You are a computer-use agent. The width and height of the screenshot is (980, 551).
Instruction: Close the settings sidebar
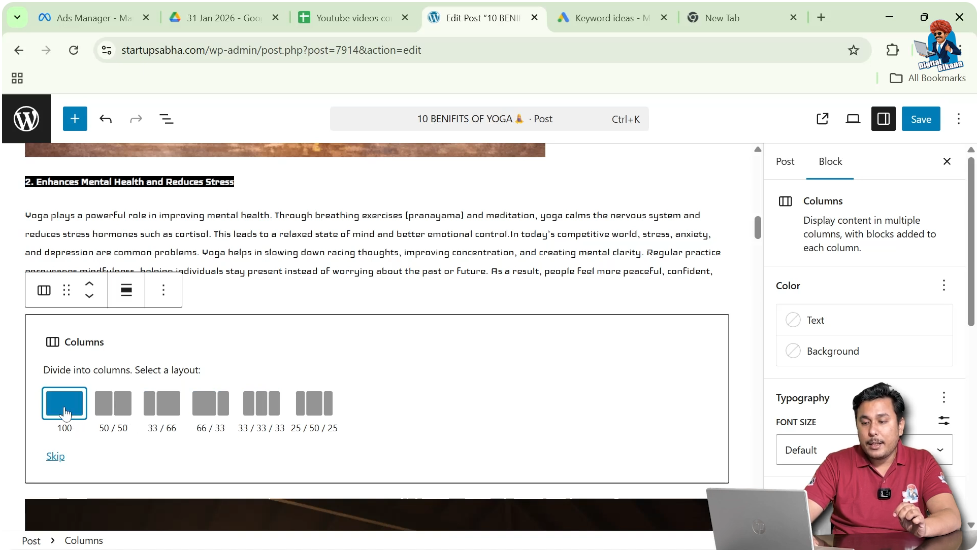point(946,161)
